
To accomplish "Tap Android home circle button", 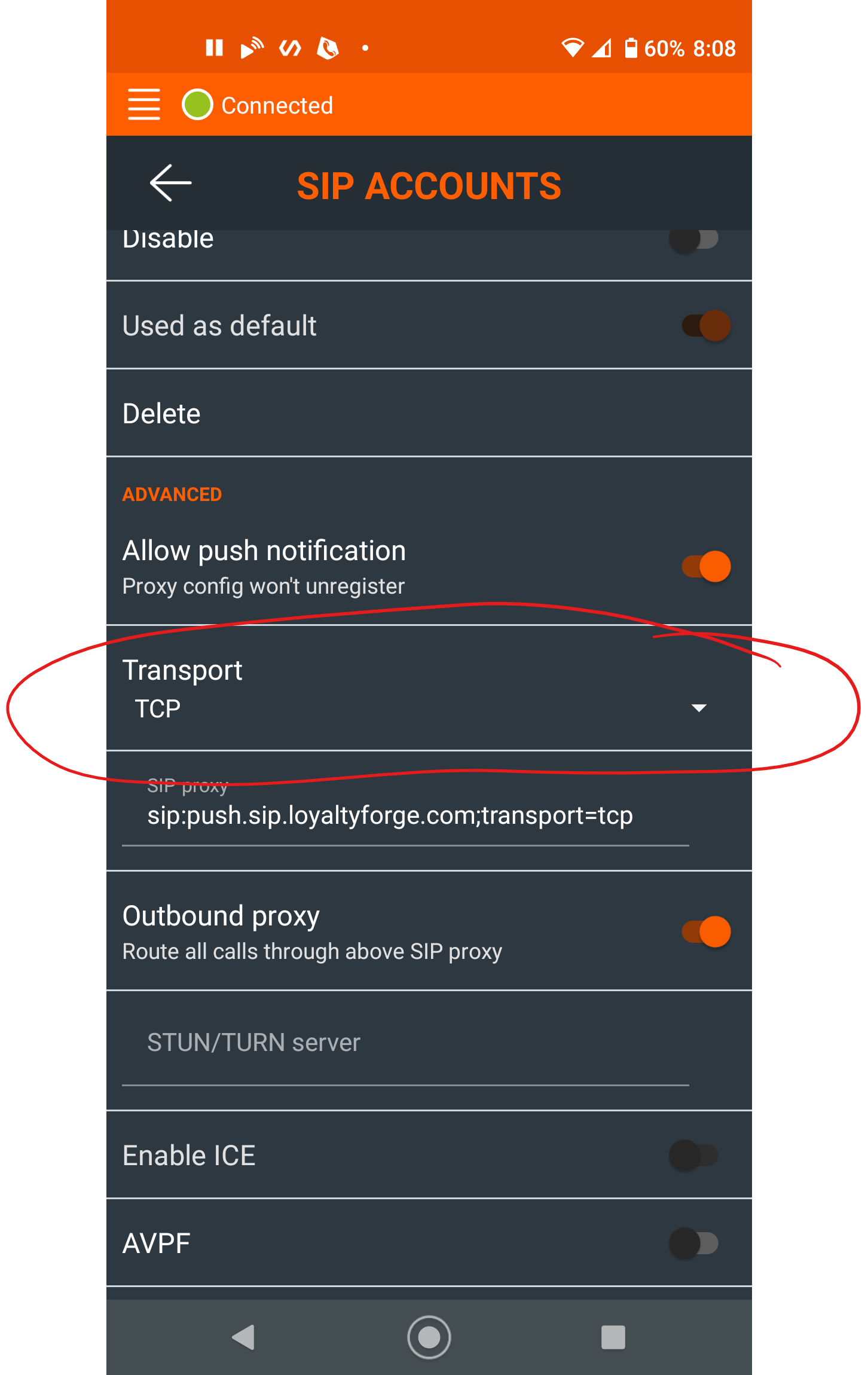I will (429, 1337).
